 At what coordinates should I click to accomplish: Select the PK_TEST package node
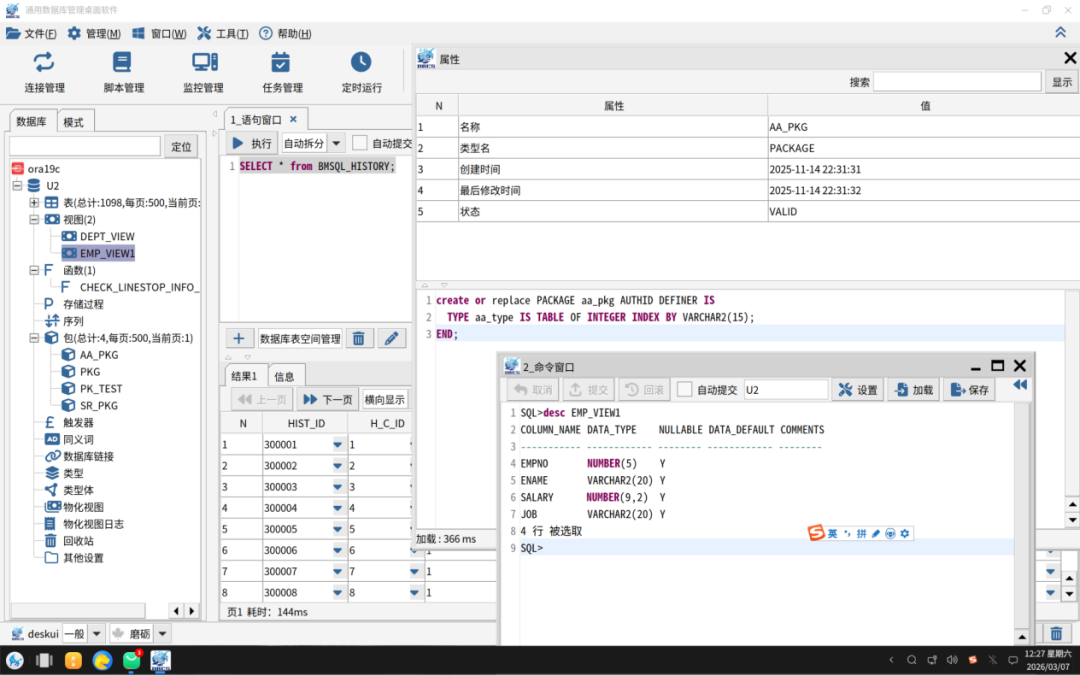(x=101, y=389)
